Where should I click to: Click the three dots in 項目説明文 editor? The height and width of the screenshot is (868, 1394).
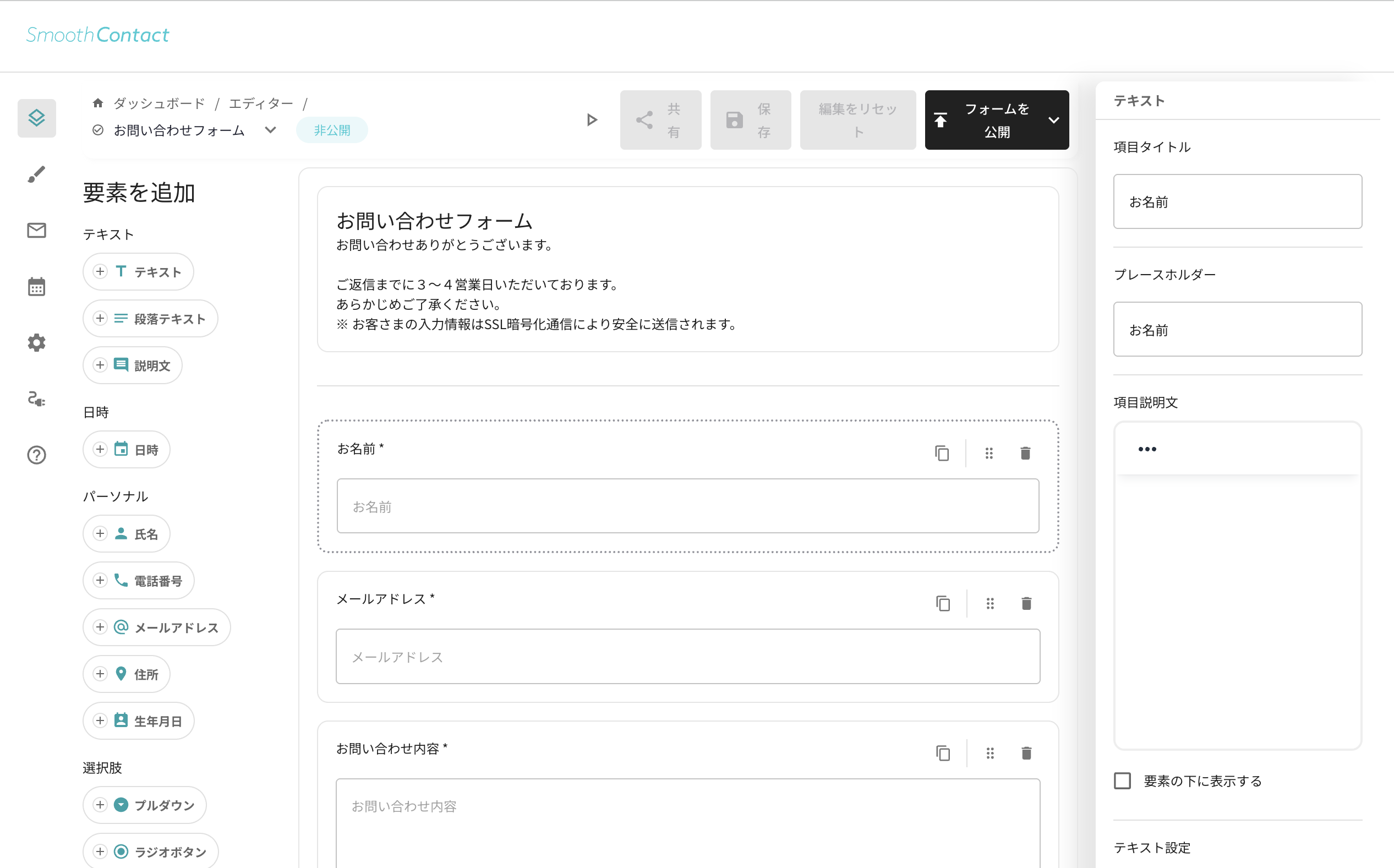pos(1147,450)
